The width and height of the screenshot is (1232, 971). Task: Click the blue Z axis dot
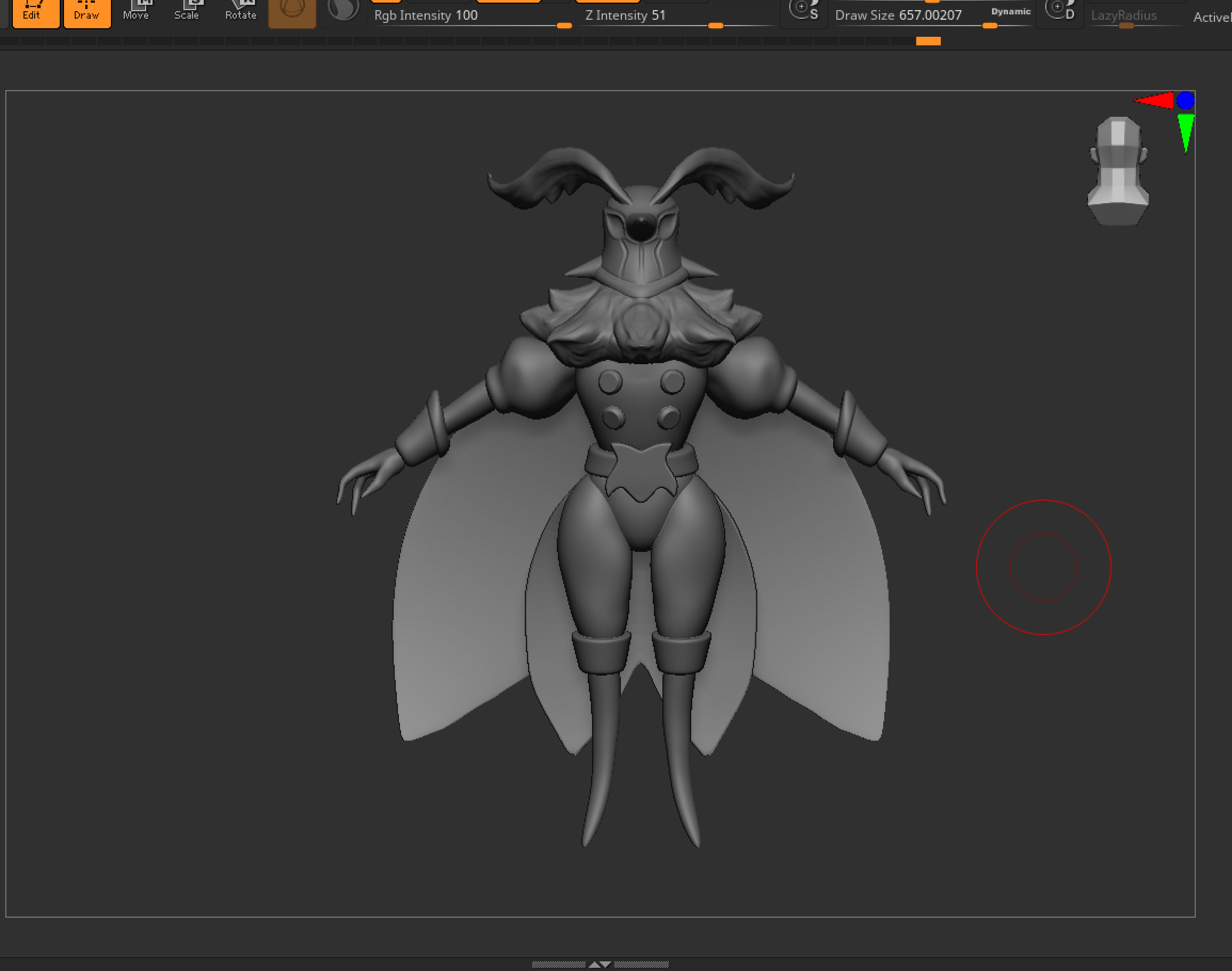[x=1186, y=101]
